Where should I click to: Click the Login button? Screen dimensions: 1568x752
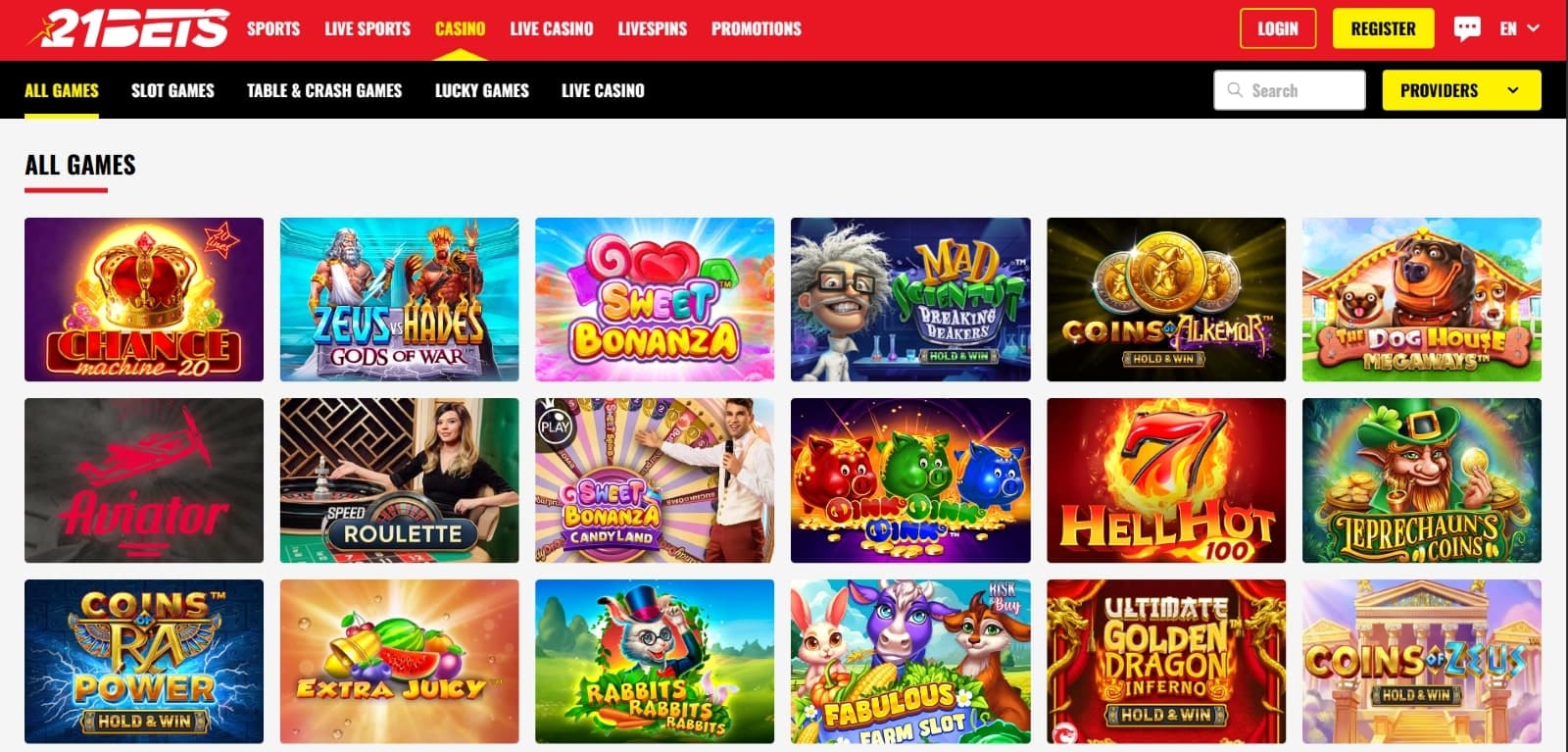[x=1278, y=28]
